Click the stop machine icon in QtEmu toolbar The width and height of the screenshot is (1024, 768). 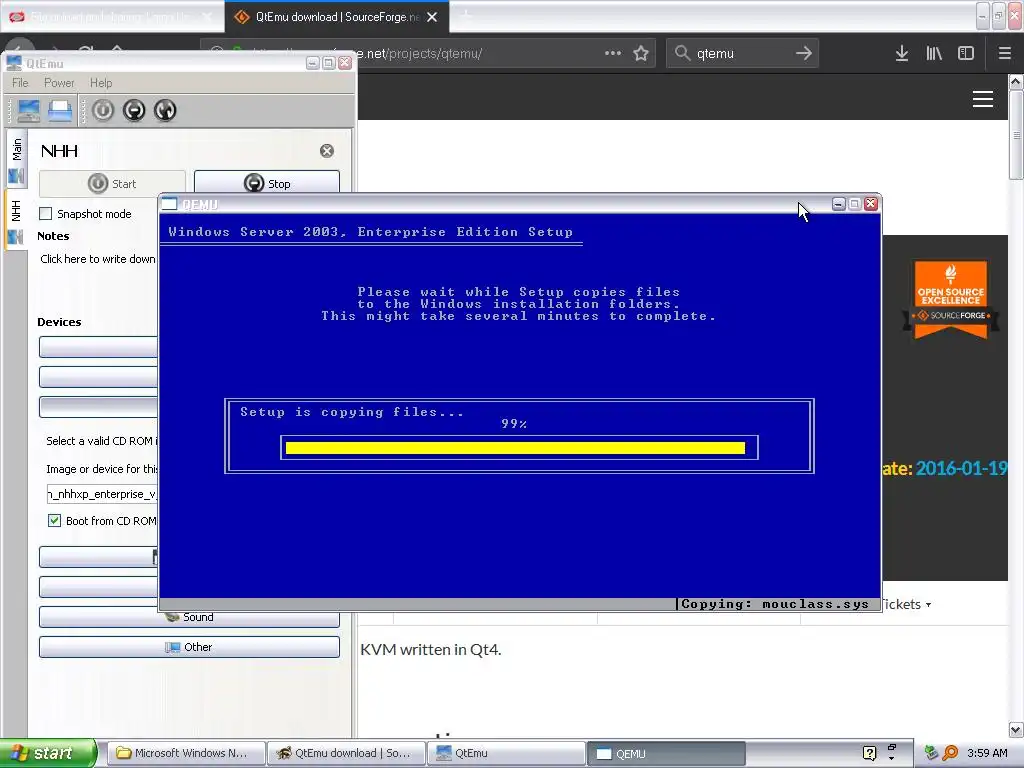click(134, 110)
